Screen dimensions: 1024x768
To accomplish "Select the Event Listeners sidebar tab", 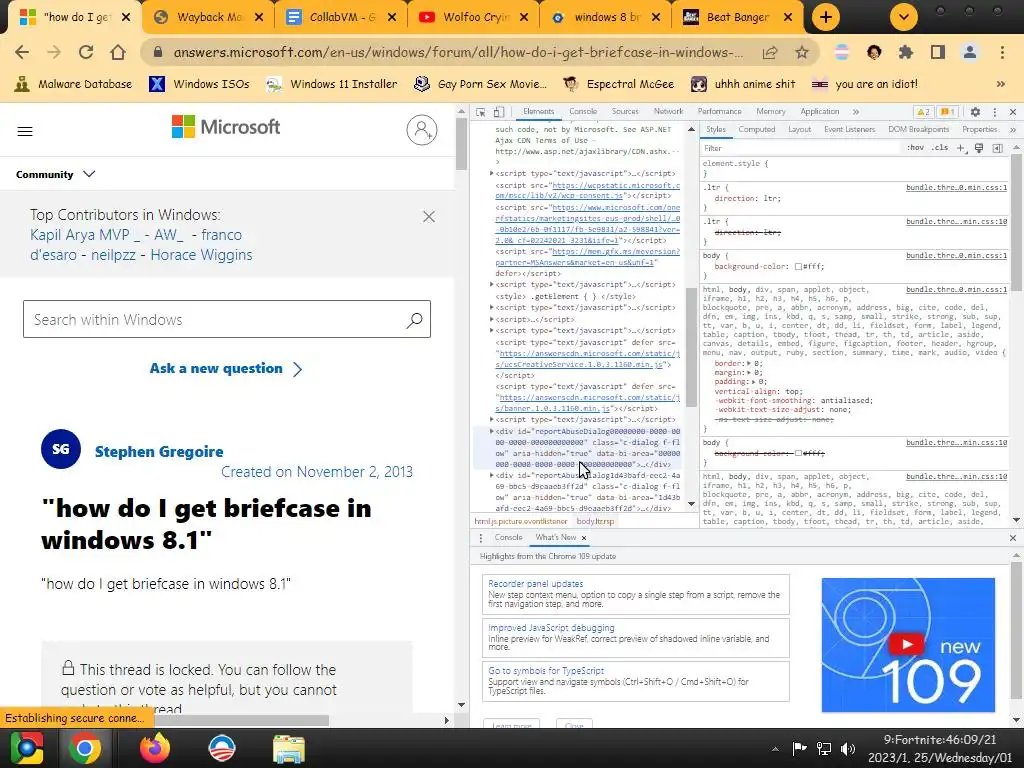I will point(849,129).
